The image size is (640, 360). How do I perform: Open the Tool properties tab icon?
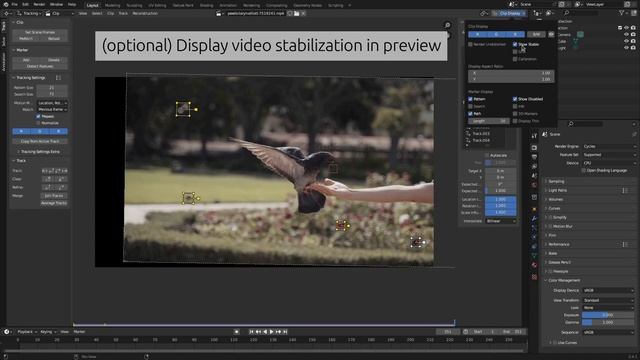click(534, 136)
